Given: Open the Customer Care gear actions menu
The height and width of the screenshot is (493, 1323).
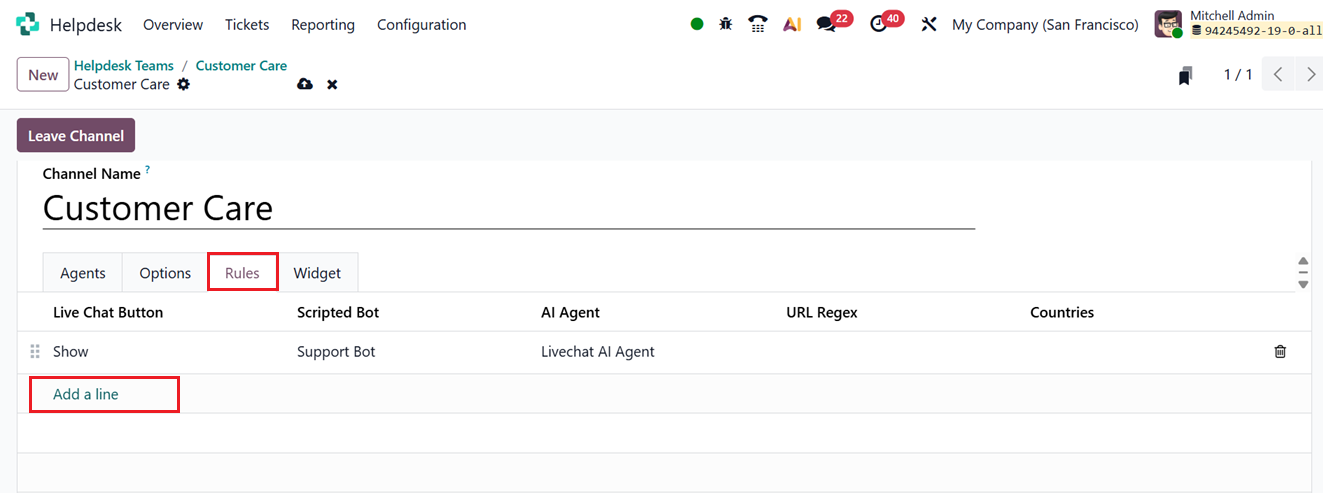Looking at the screenshot, I should (183, 84).
